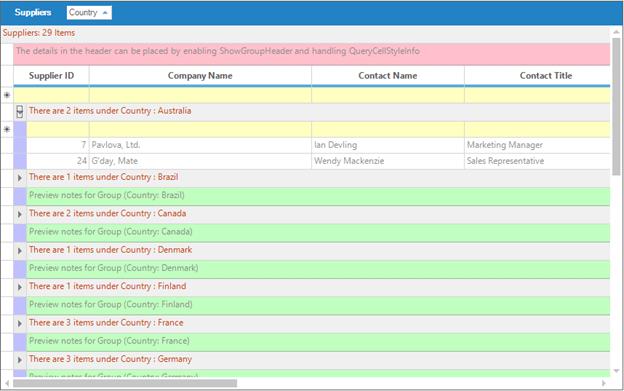Click Preview notes for Denmark row
The height and width of the screenshot is (391, 624).
click(318, 268)
